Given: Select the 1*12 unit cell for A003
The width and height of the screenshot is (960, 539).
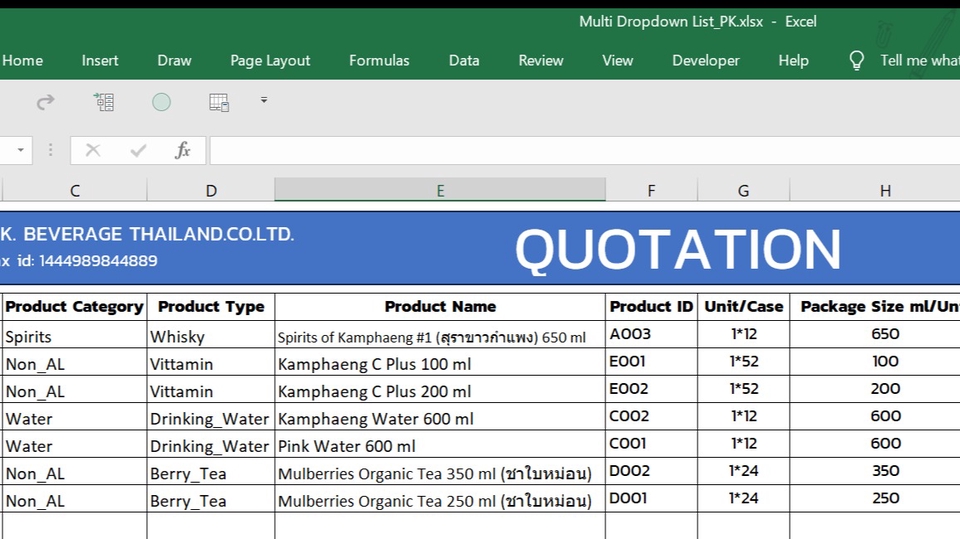Looking at the screenshot, I should (x=743, y=334).
